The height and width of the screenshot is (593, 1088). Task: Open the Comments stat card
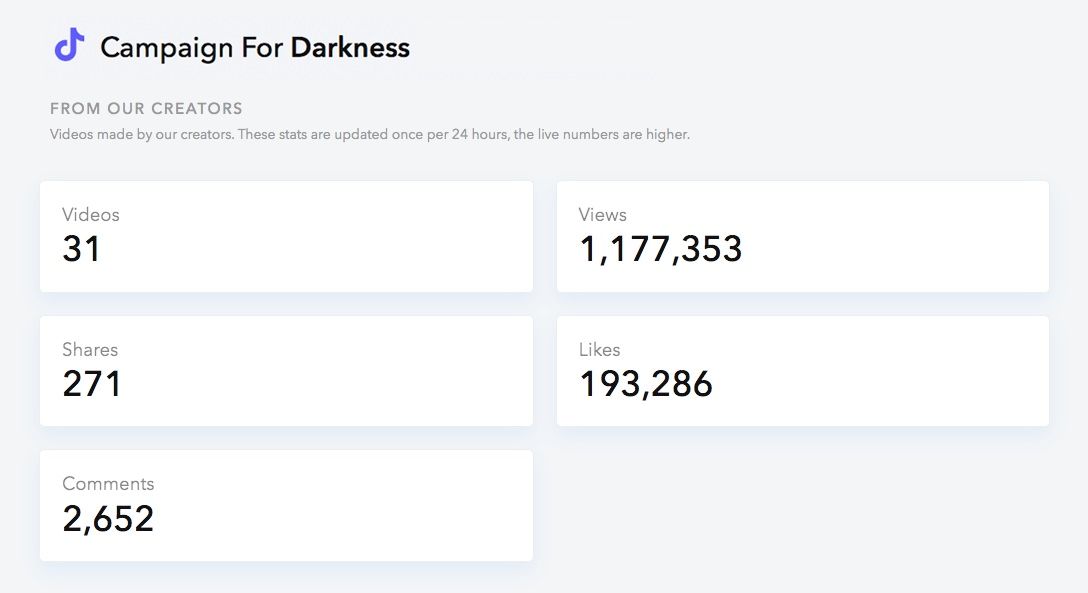click(x=287, y=506)
